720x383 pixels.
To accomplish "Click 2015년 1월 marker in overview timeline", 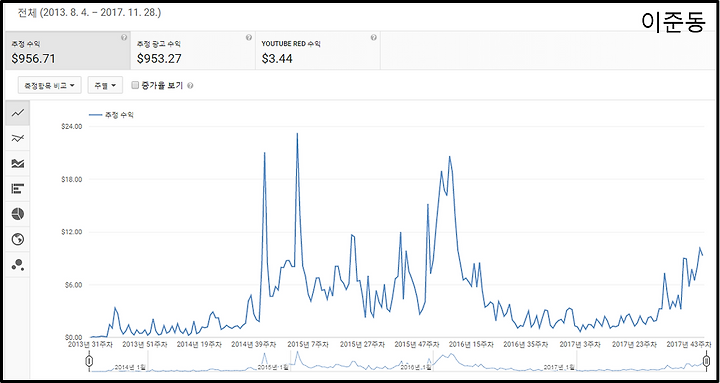I will [273, 367].
